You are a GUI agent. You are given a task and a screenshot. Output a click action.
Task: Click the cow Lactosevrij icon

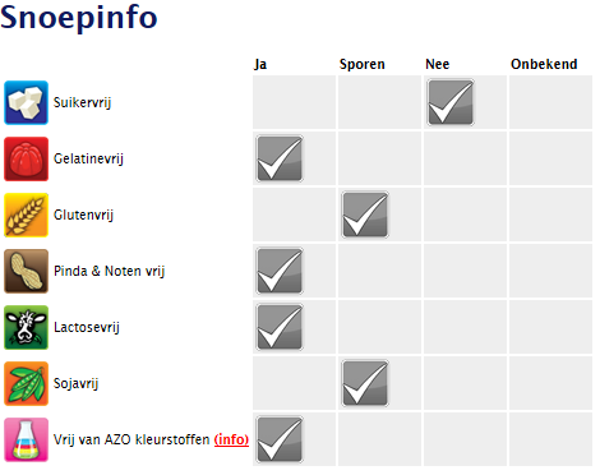26,326
